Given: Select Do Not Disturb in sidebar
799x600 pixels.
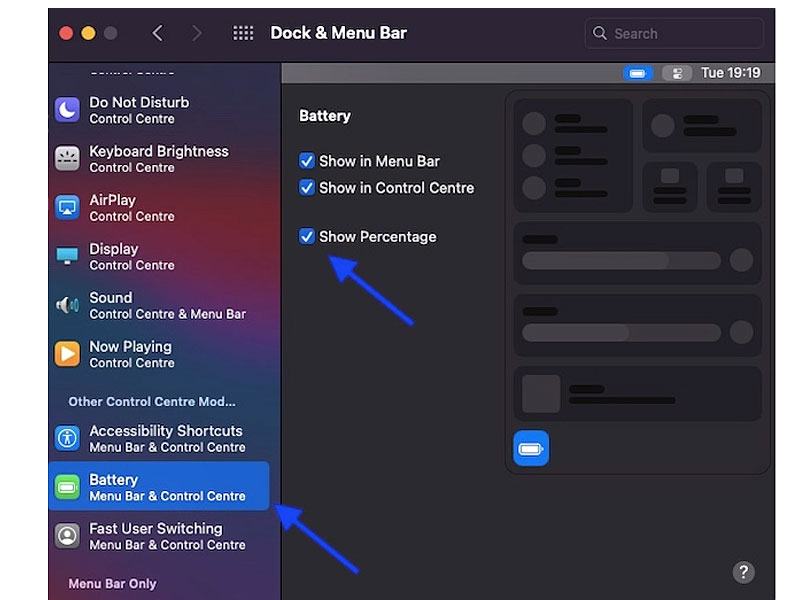Looking at the screenshot, I should pos(159,110).
